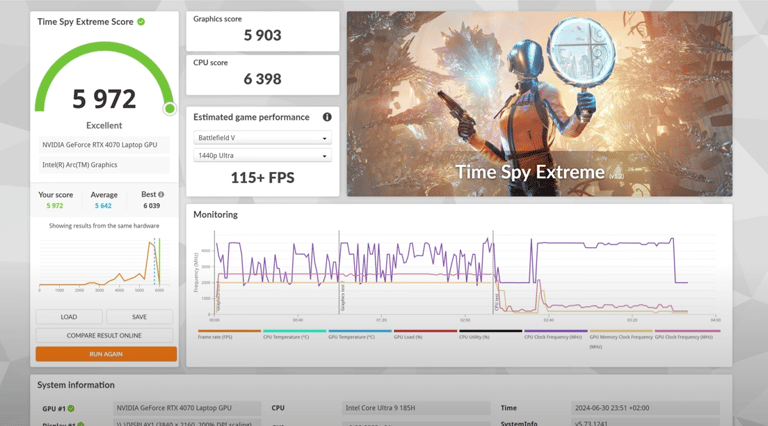Click the Monitoring frequency line chart
768x426 pixels.
[456, 274]
